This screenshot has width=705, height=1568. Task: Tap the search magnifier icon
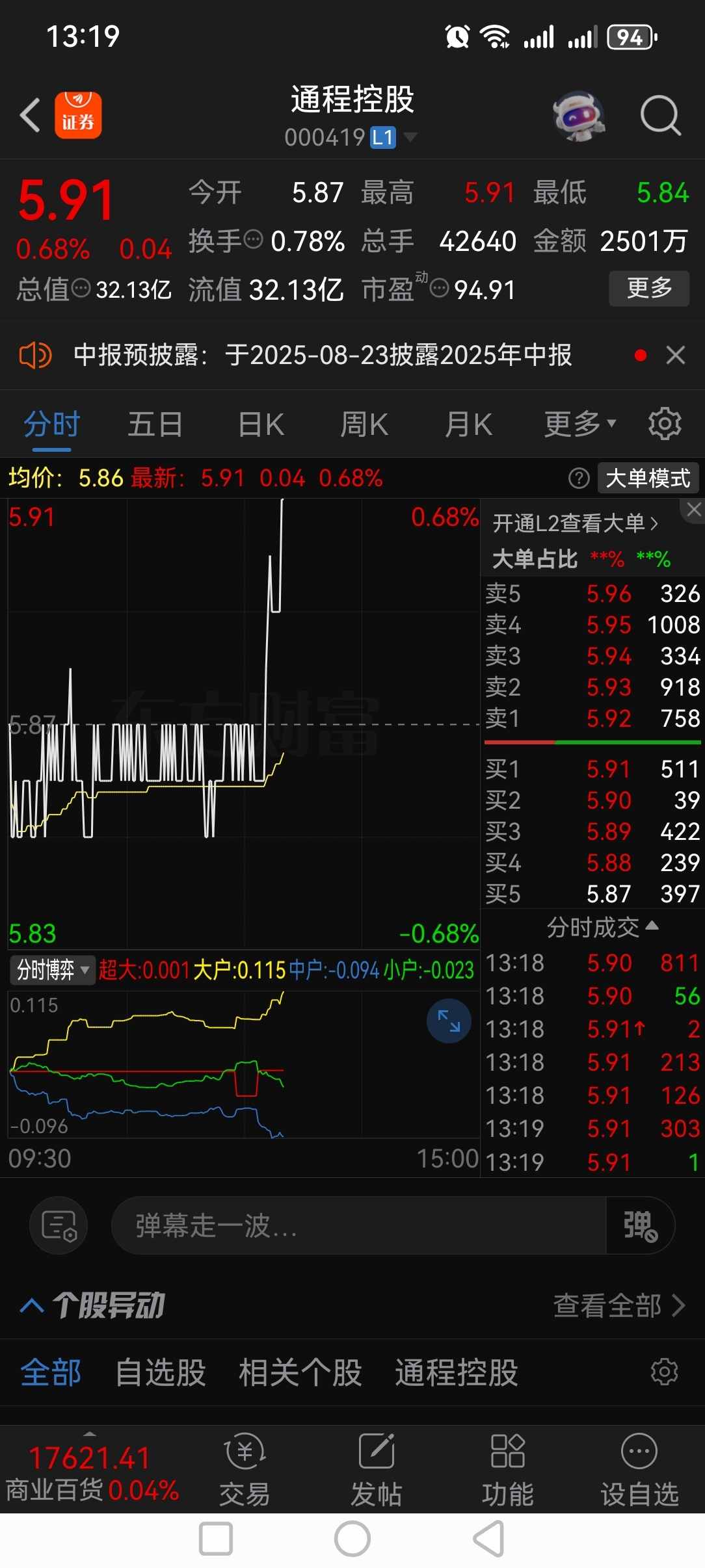pyautogui.click(x=660, y=116)
